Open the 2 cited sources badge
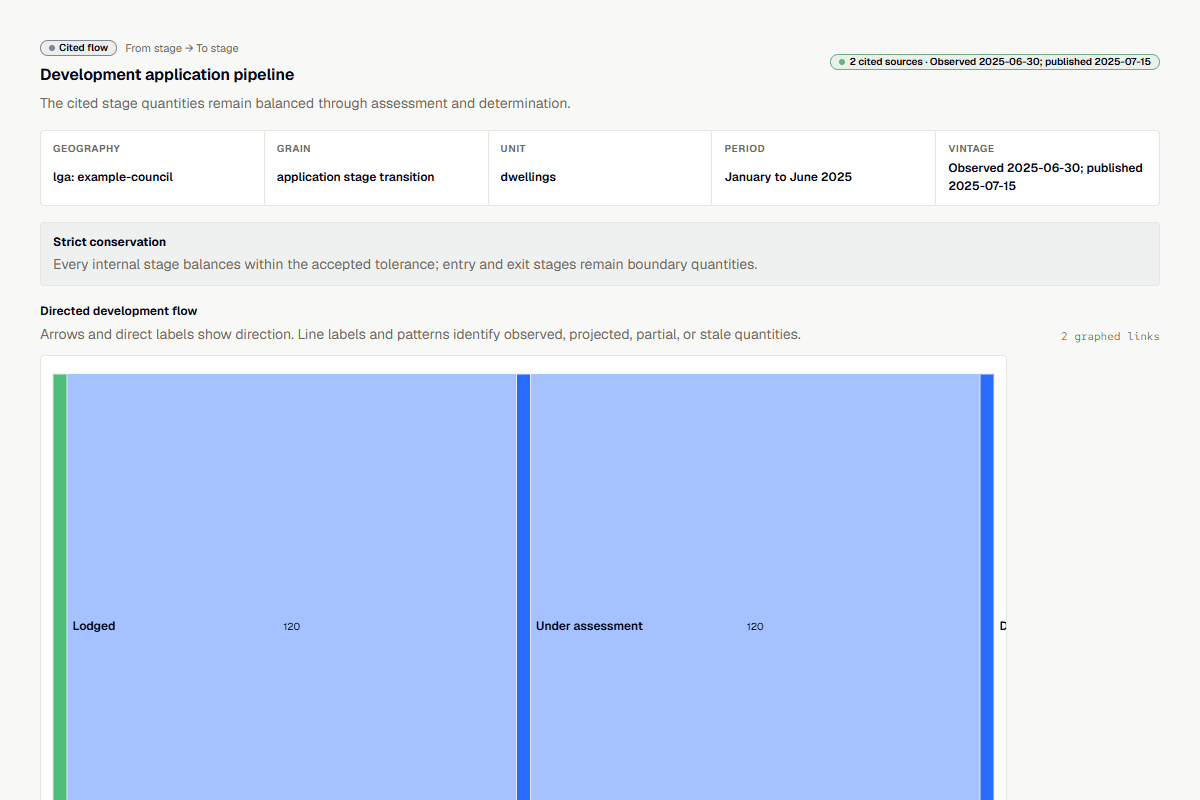 [x=995, y=62]
